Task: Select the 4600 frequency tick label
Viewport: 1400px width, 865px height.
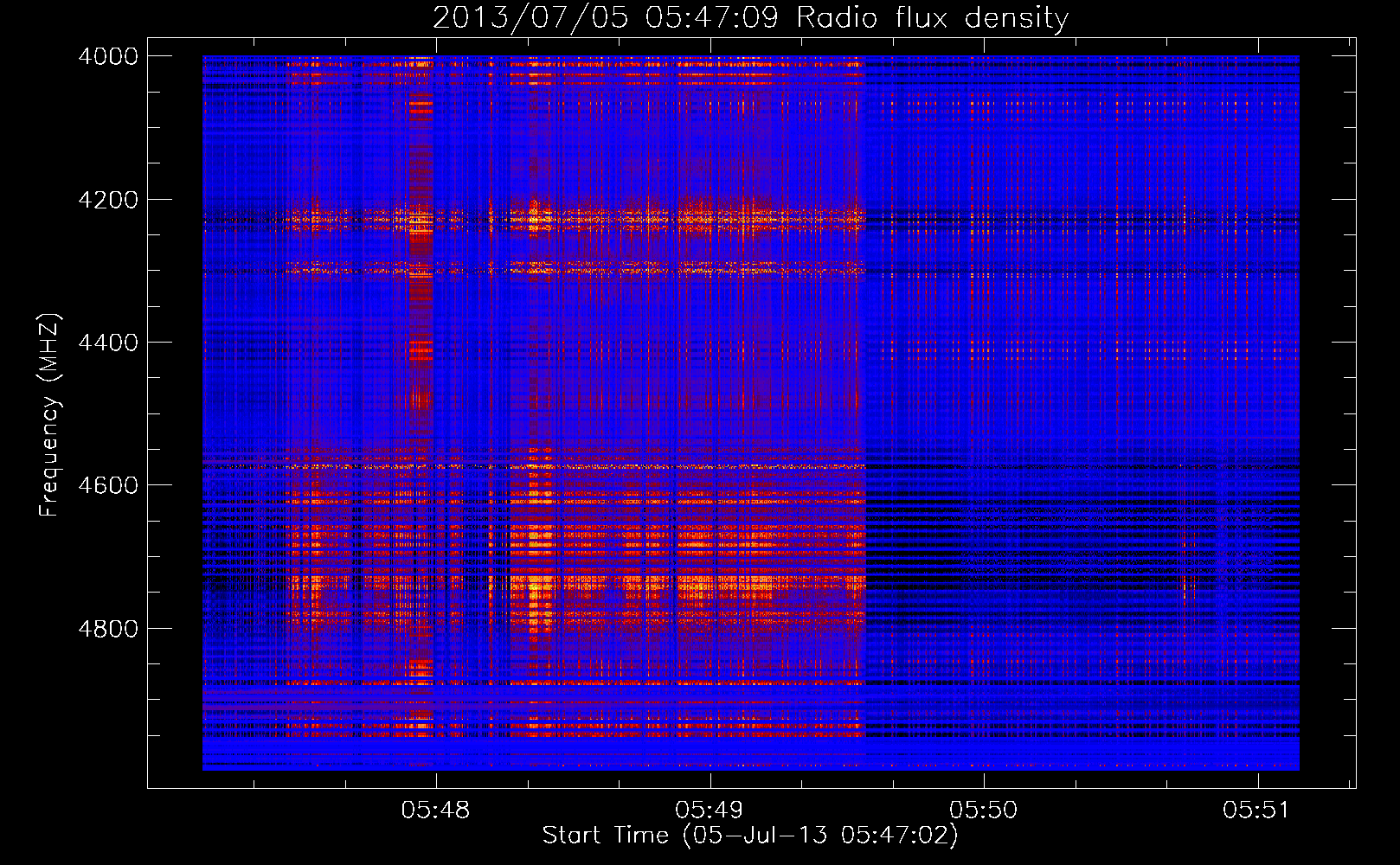Action: pyautogui.click(x=108, y=485)
